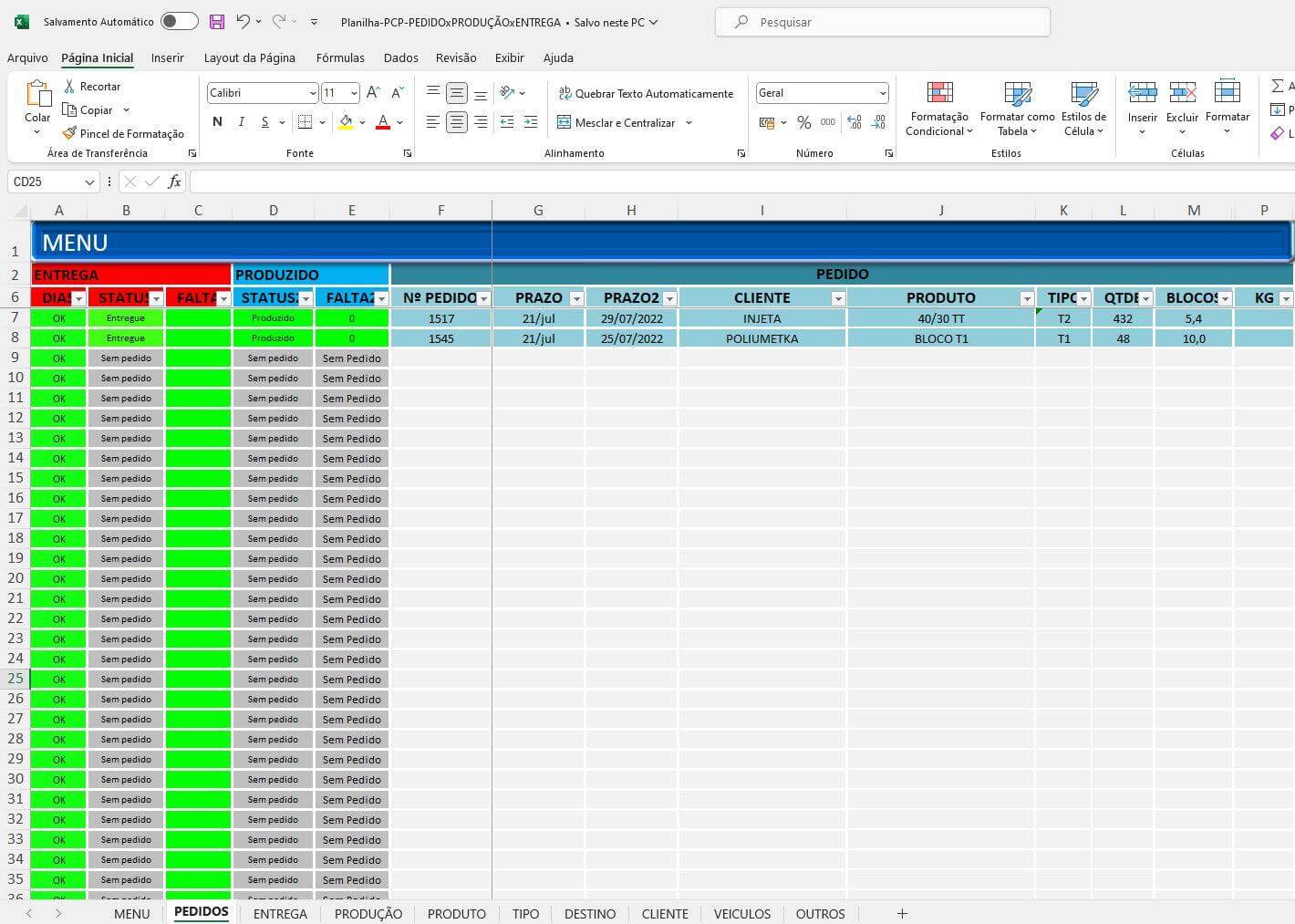Click the Undo arrow icon
Viewport: 1295px width, 924px height.
tap(243, 22)
